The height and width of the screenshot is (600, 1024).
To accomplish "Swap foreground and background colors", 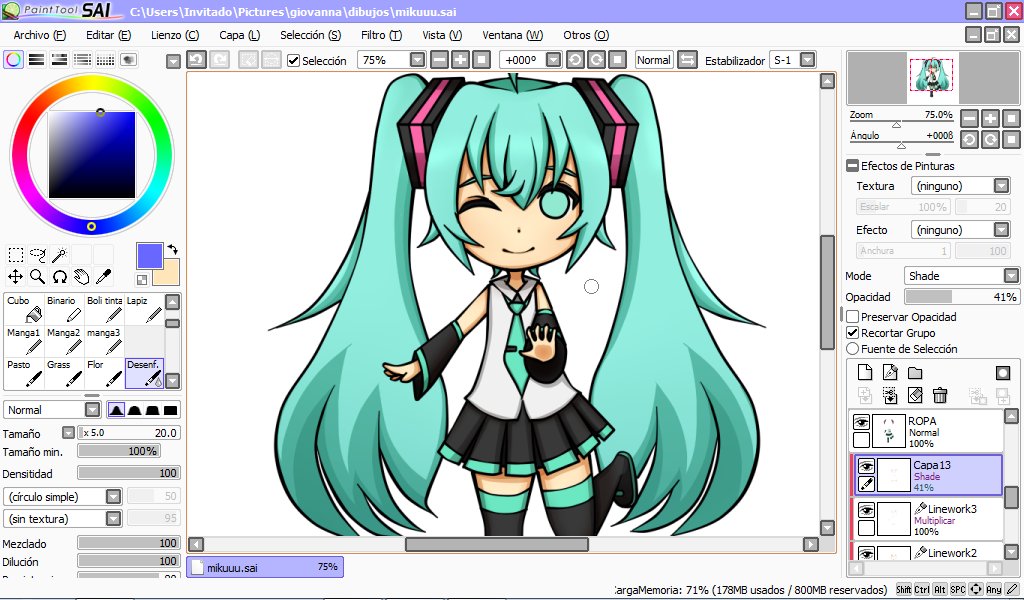I will pyautogui.click(x=172, y=249).
